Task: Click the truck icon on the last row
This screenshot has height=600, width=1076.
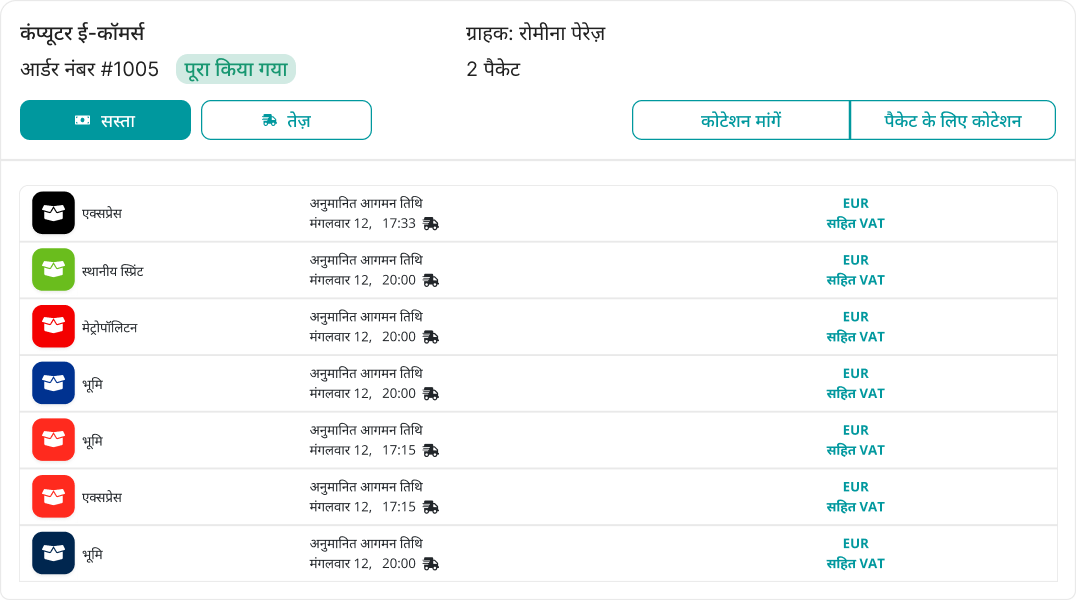Action: pos(431,563)
